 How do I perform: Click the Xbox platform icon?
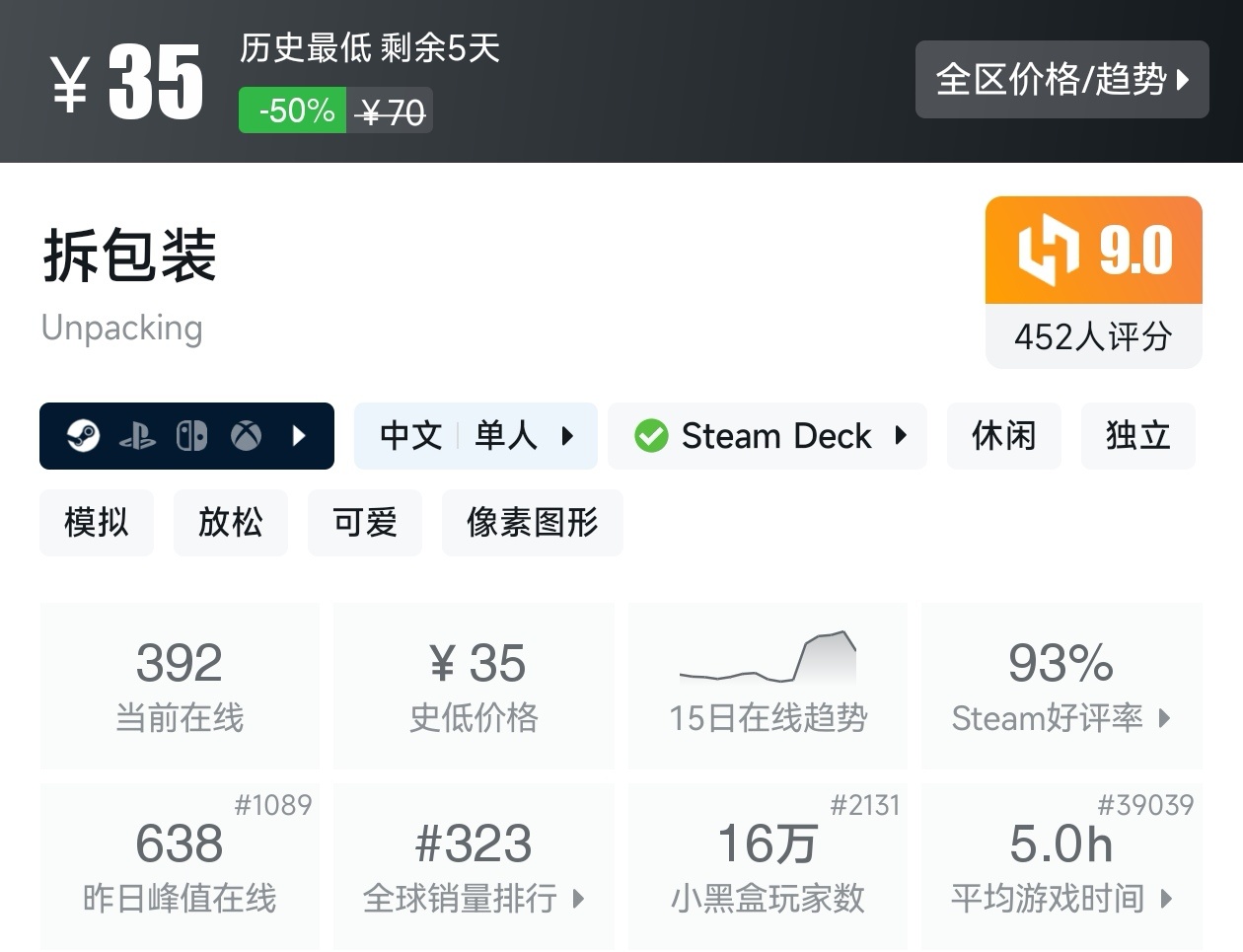[x=245, y=435]
